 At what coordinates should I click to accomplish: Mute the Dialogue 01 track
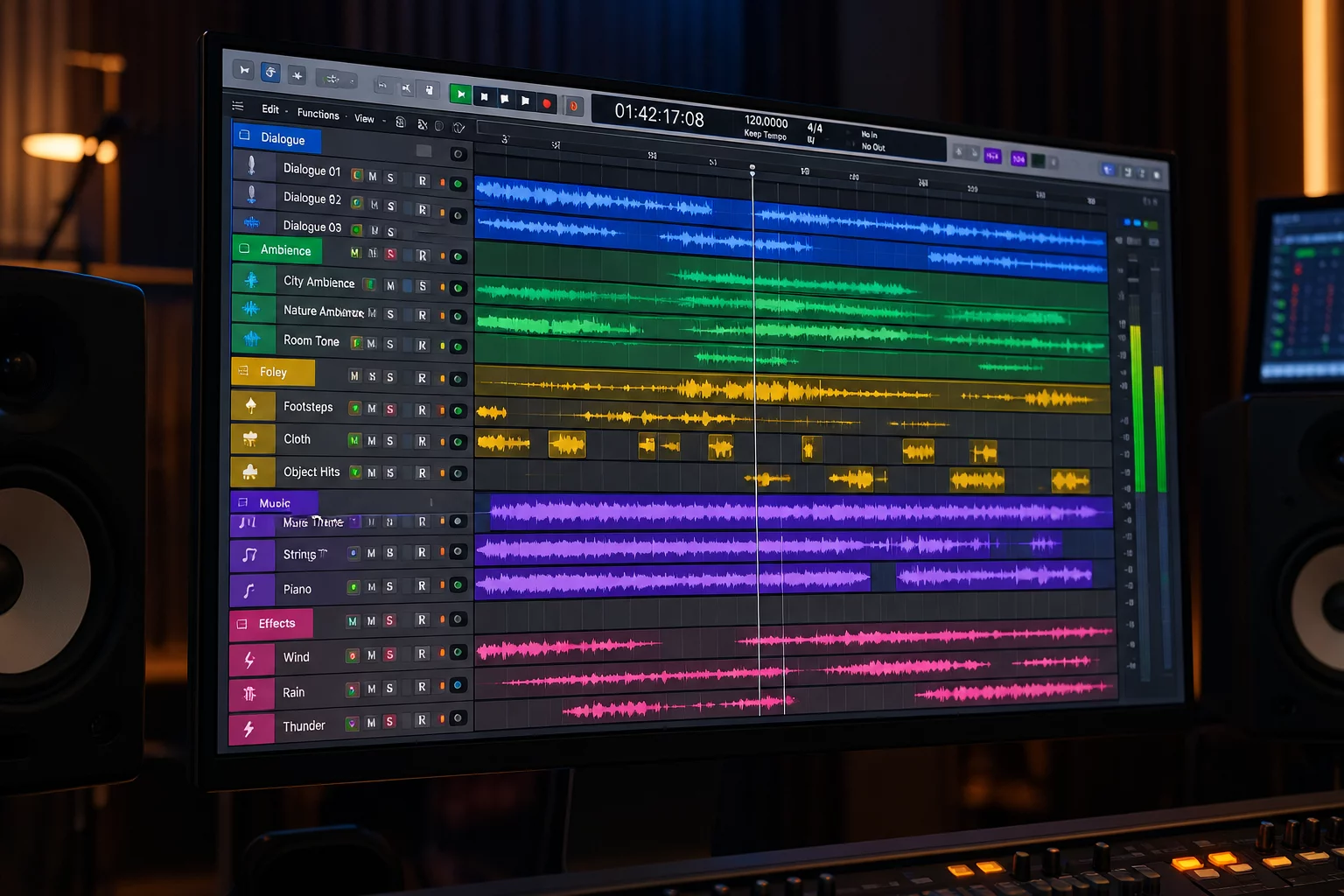click(x=373, y=176)
